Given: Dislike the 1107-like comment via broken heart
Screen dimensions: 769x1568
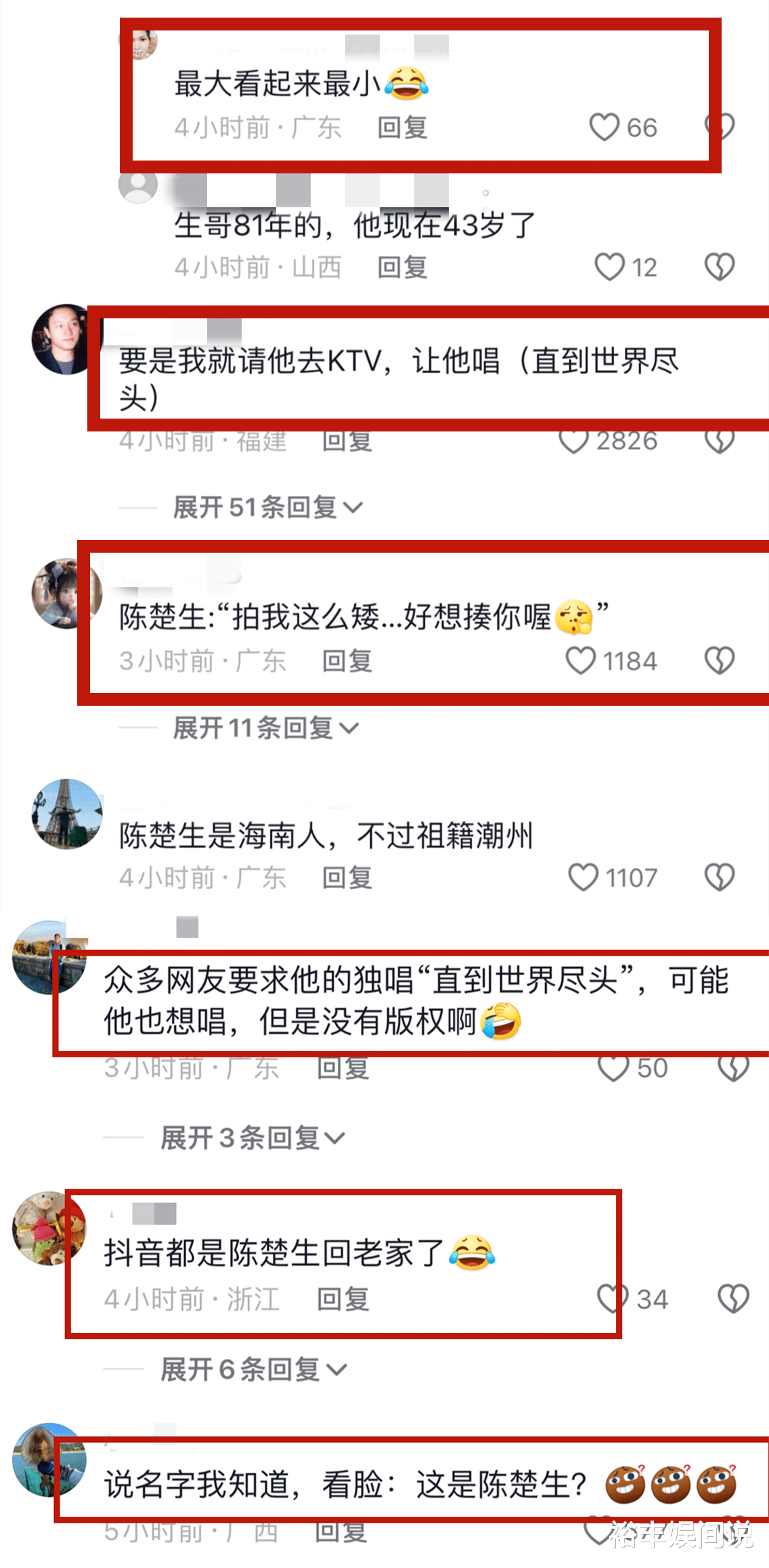Looking at the screenshot, I should 719,877.
